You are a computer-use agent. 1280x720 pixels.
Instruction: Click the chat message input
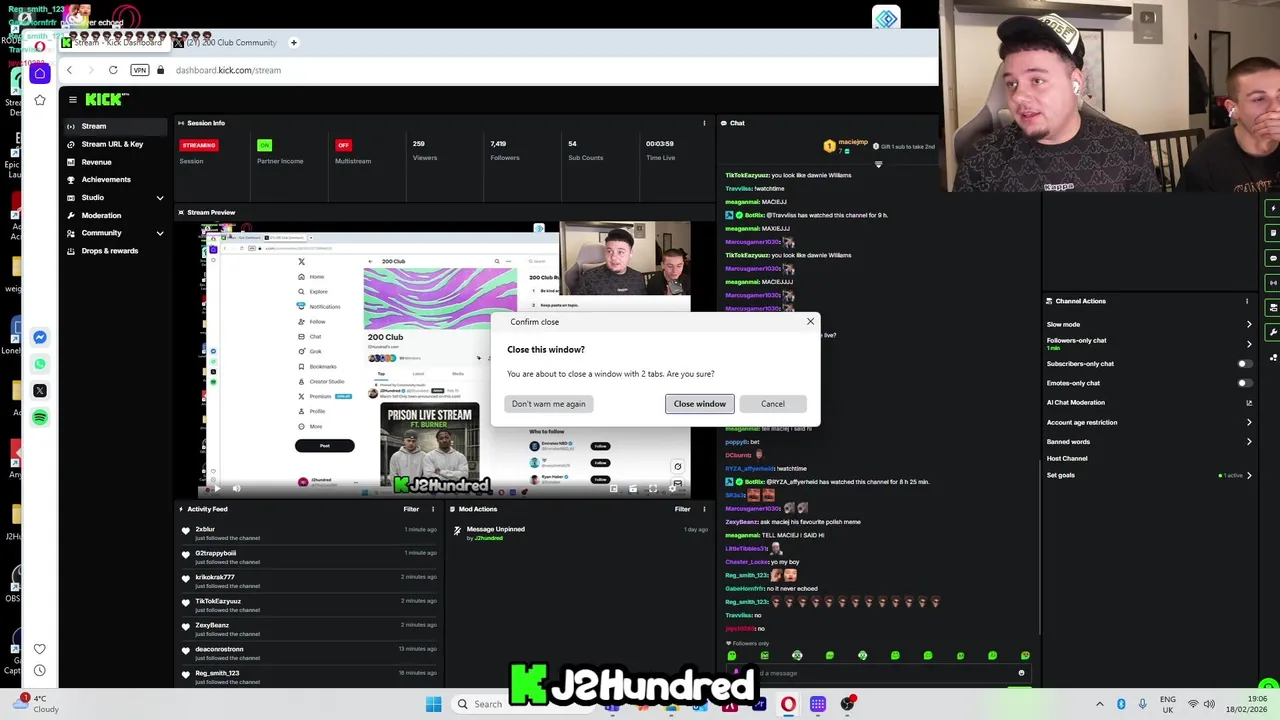pyautogui.click(x=880, y=673)
